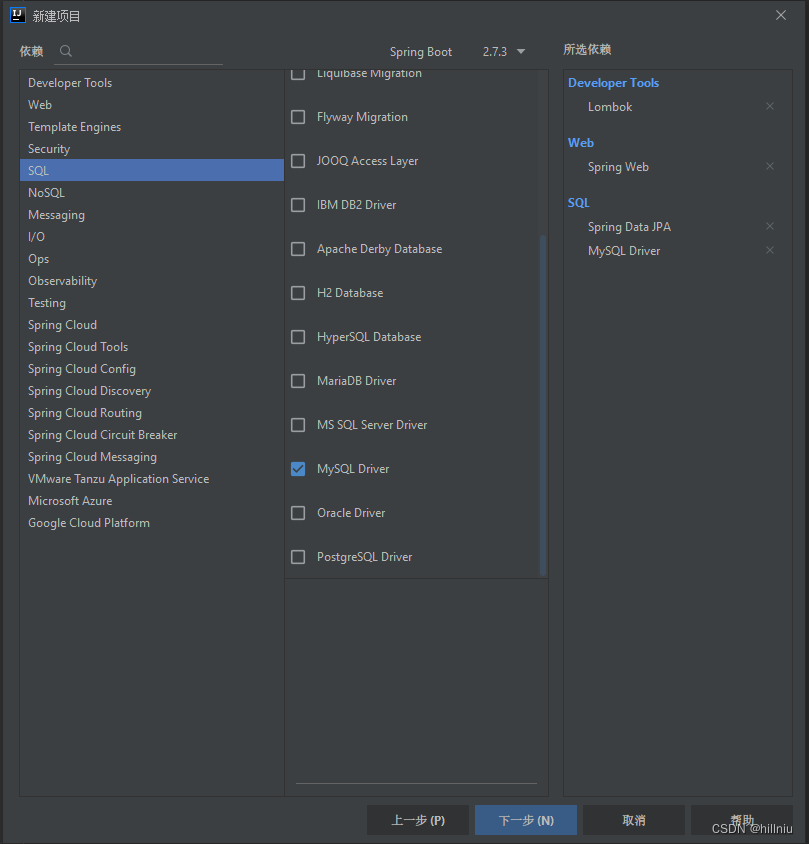809x844 pixels.
Task: Open the Ops category
Action: [x=152, y=259]
